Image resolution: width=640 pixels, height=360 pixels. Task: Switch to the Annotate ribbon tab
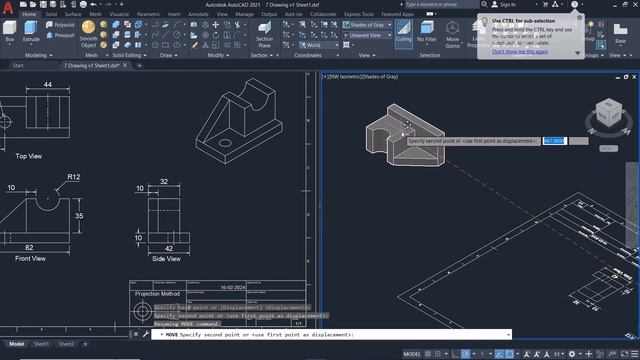coord(198,14)
